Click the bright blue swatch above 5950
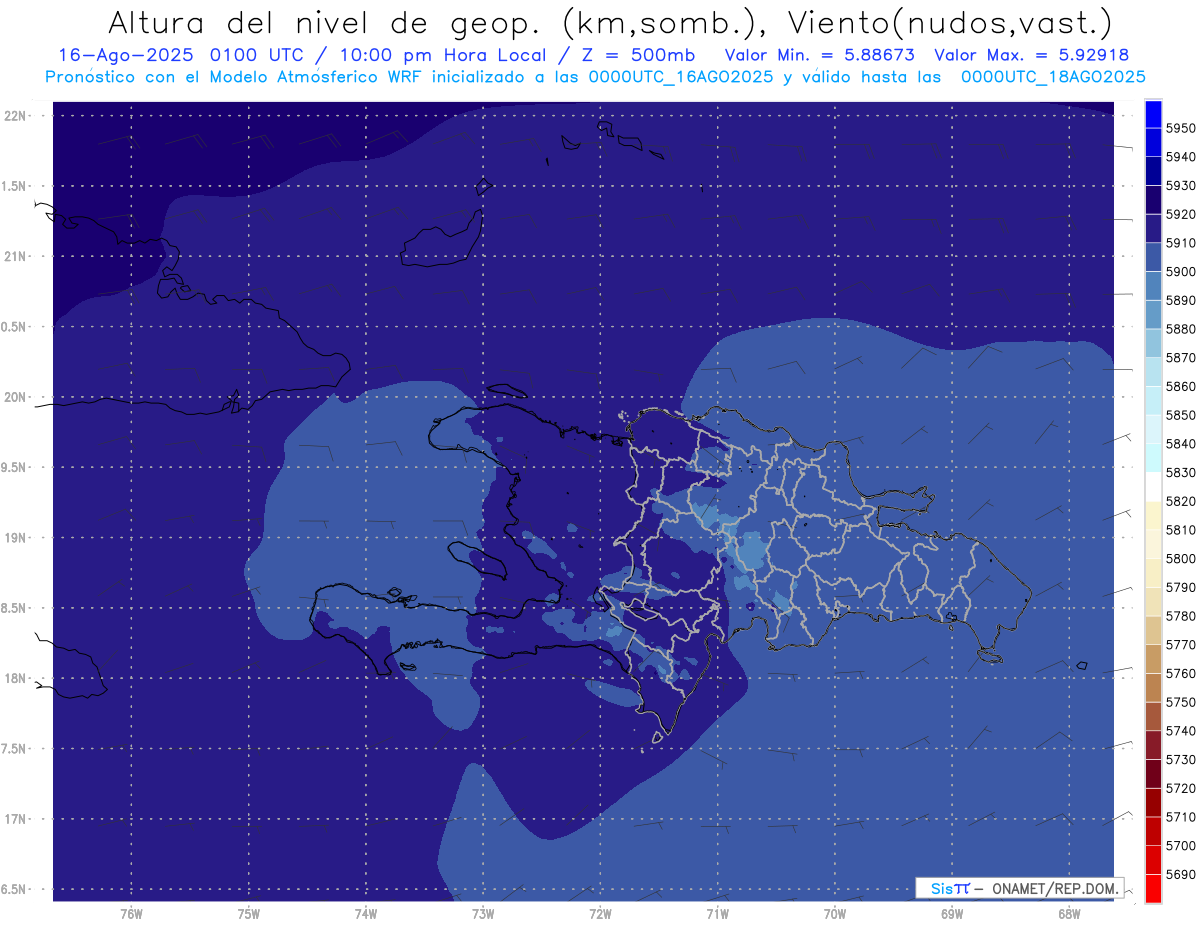This screenshot has width=1200, height=927. pos(1153,113)
